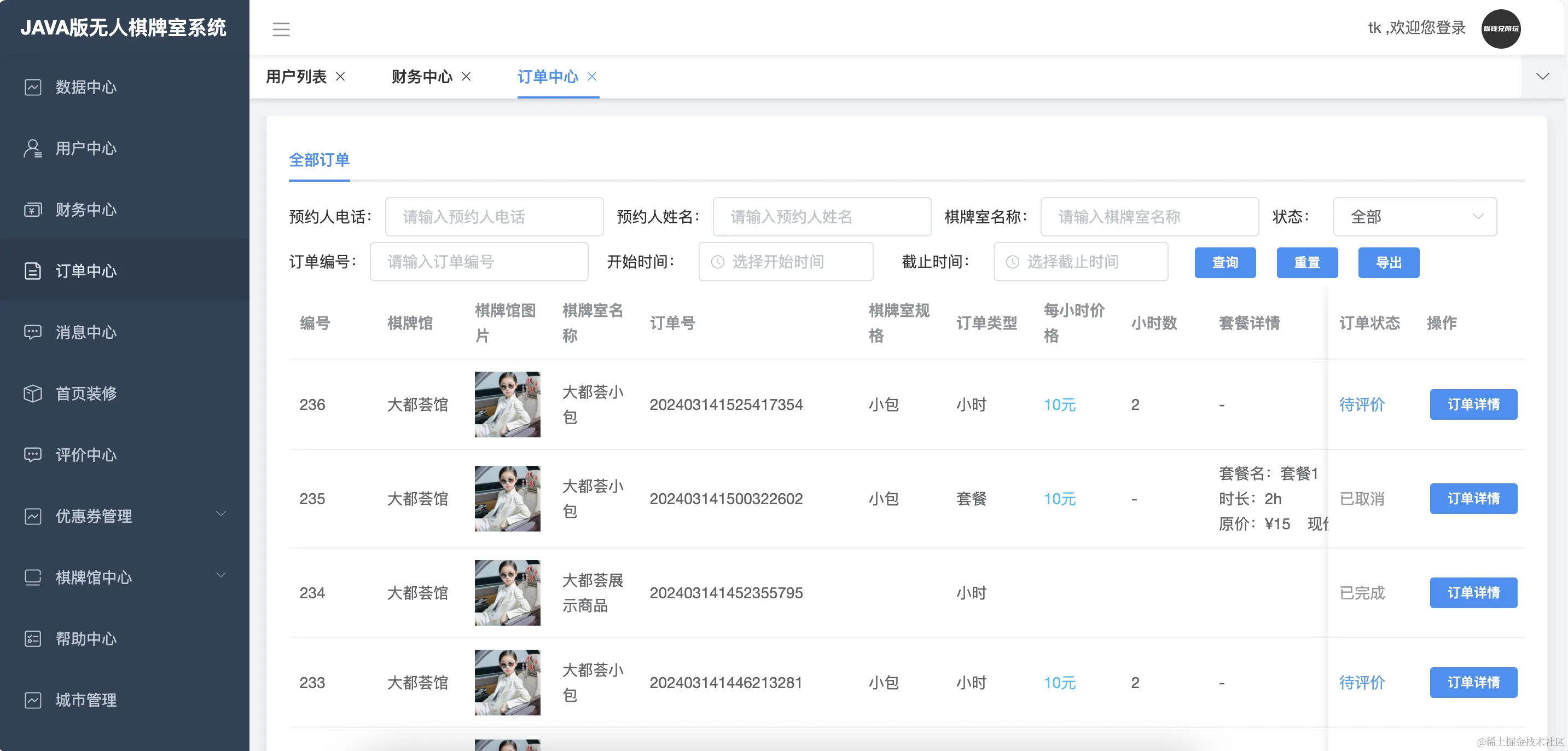
Task: Switch to the 用户列表 tab
Action: (x=297, y=77)
